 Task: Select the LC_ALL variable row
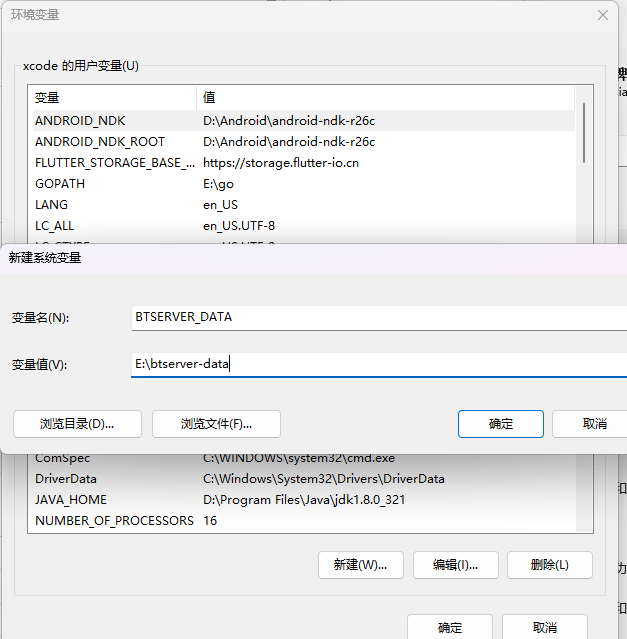click(304, 226)
